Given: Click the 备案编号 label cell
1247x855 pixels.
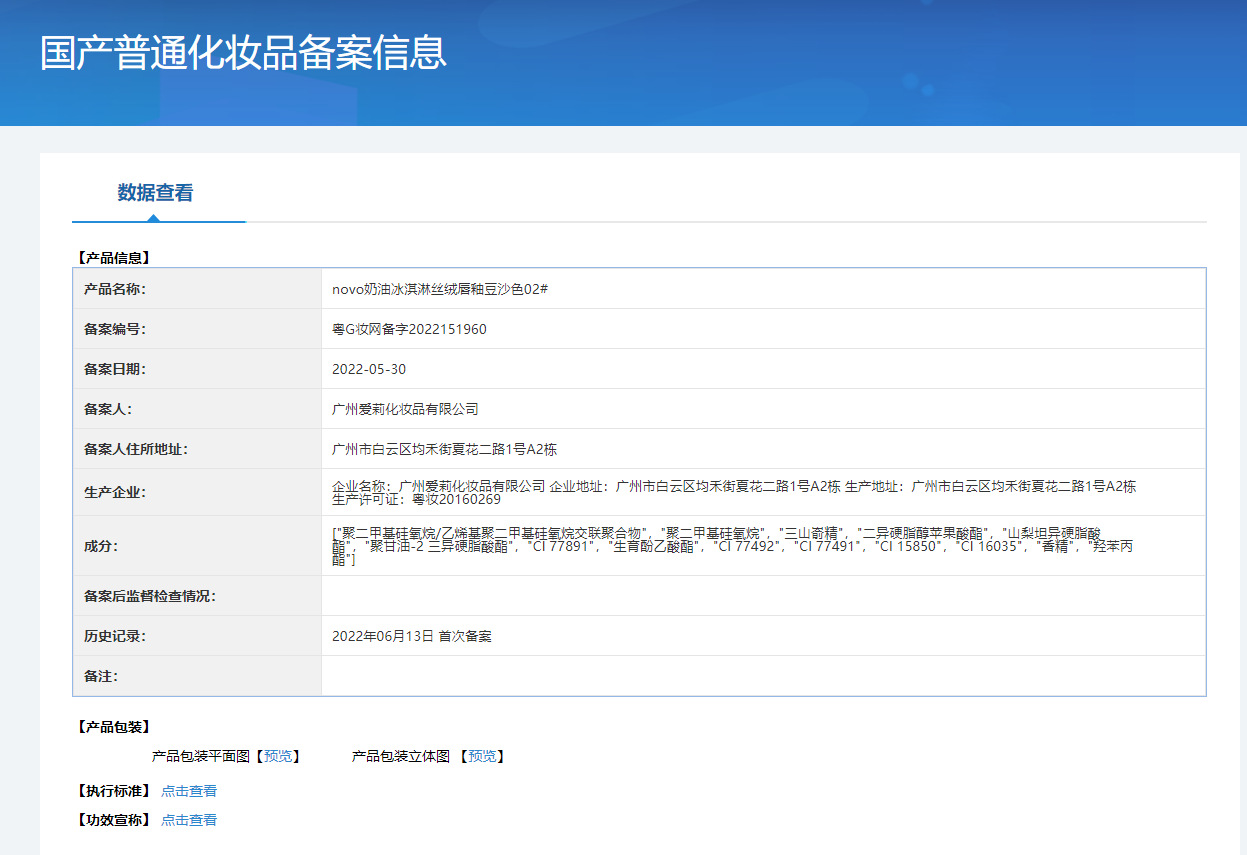Looking at the screenshot, I should 197,329.
